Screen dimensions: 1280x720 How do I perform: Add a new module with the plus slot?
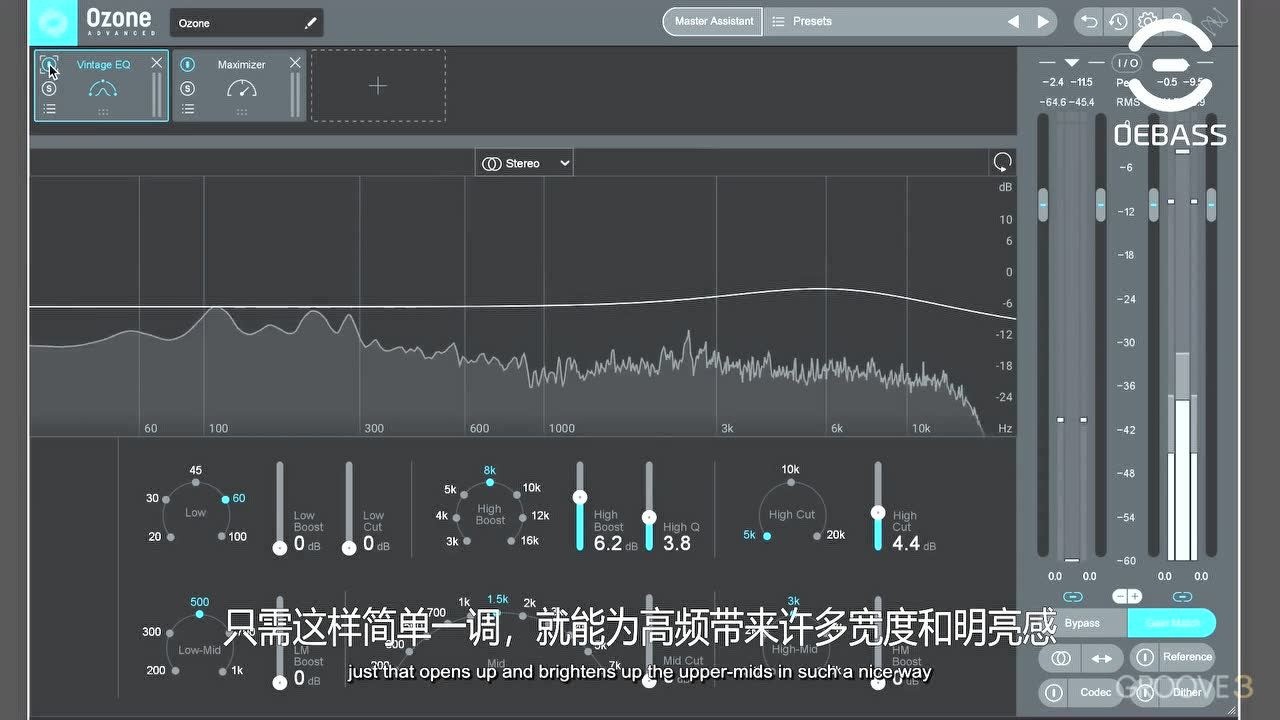pyautogui.click(x=378, y=86)
